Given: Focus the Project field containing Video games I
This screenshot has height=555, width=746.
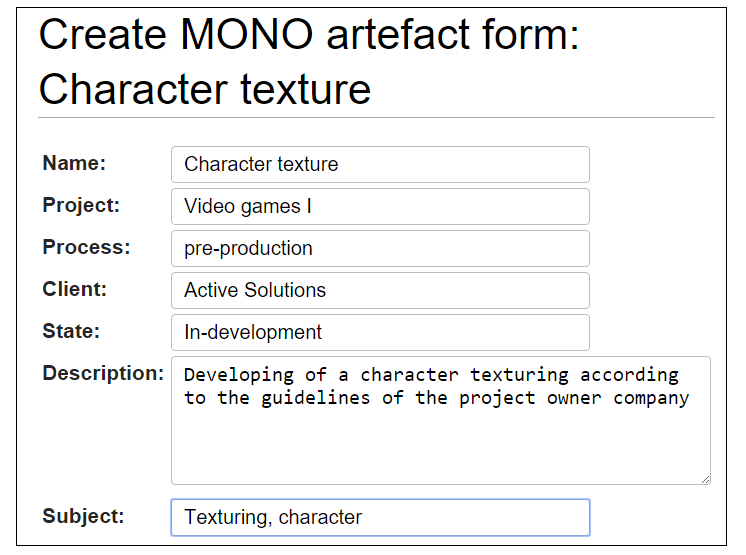Looking at the screenshot, I should (380, 206).
